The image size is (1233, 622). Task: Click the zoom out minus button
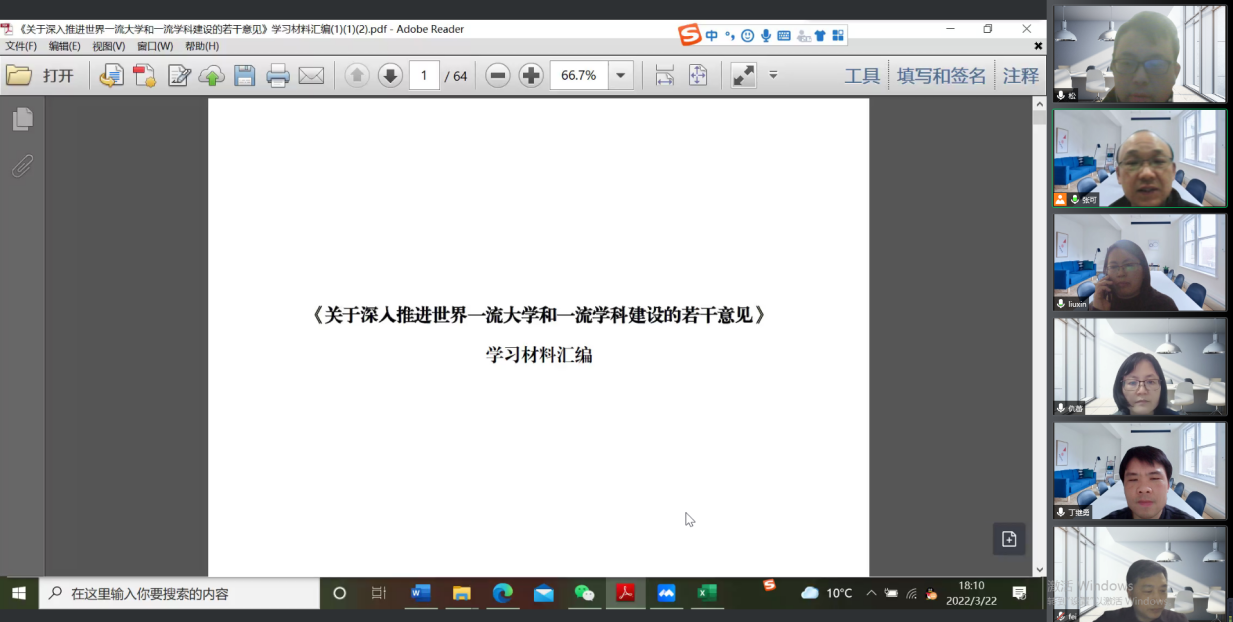[x=498, y=75]
